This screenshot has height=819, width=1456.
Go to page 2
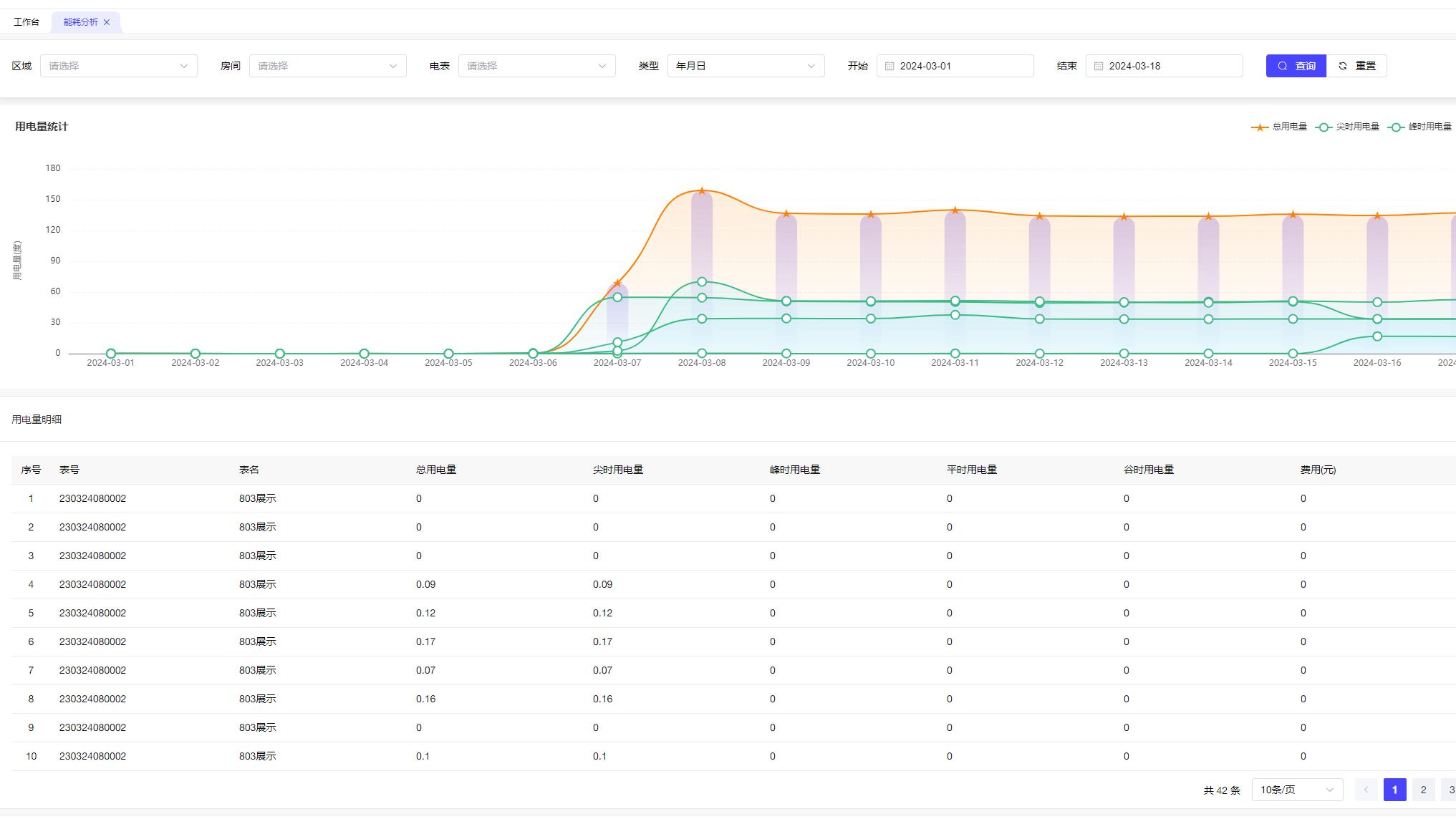coord(1423,790)
